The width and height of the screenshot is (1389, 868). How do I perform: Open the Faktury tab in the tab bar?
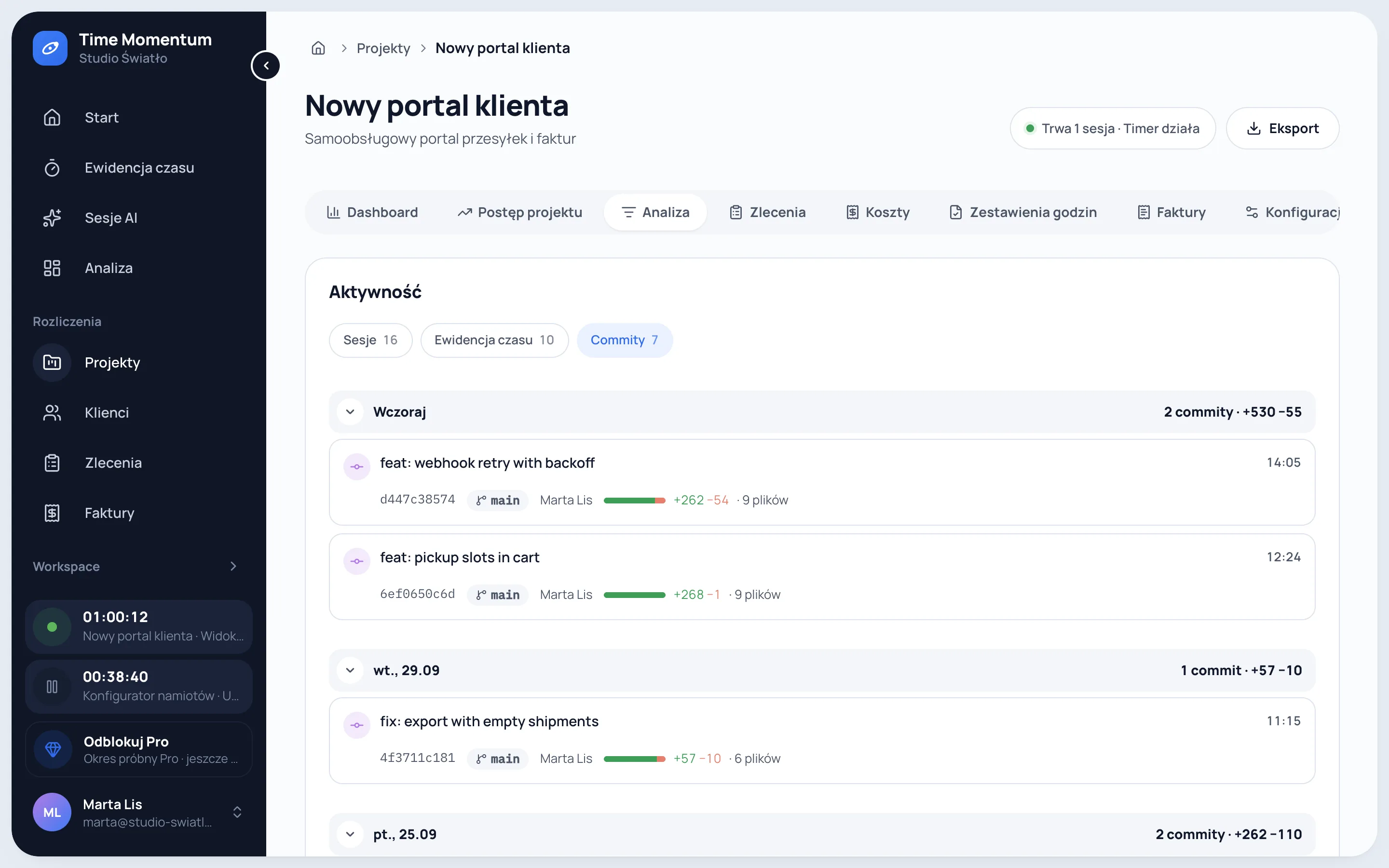[1171, 212]
